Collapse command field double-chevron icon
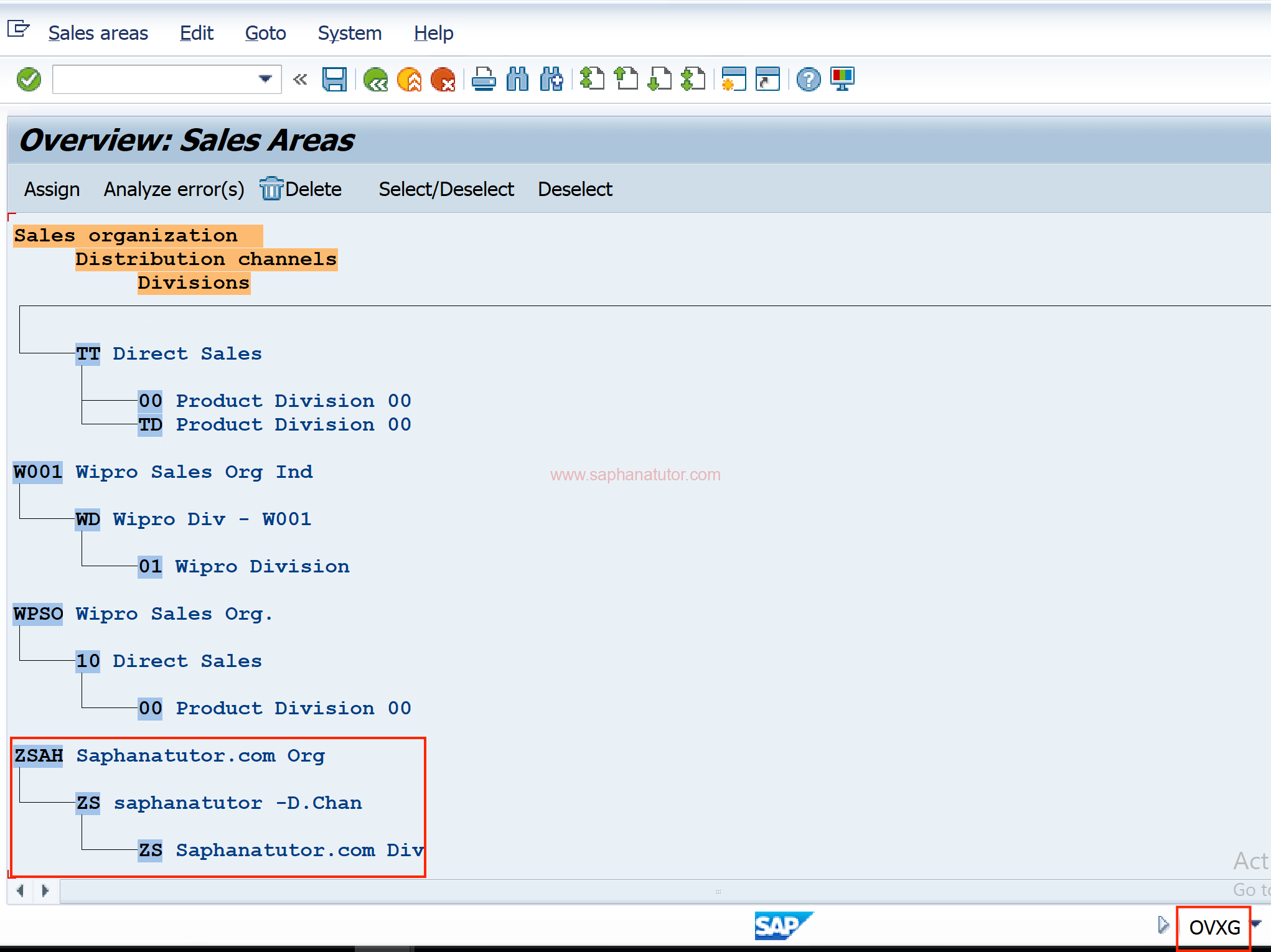Screen dimensions: 1271x952 click(x=301, y=80)
